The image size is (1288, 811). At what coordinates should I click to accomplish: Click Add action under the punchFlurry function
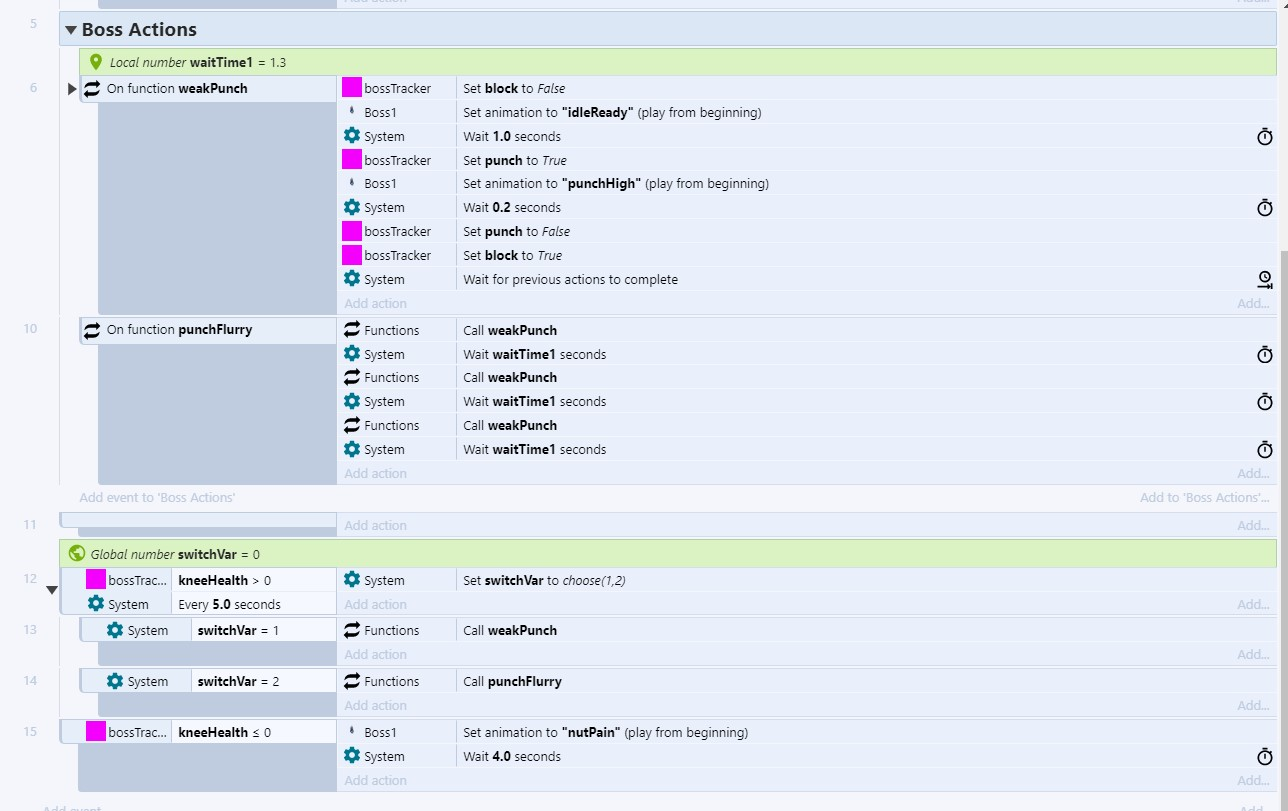point(375,474)
